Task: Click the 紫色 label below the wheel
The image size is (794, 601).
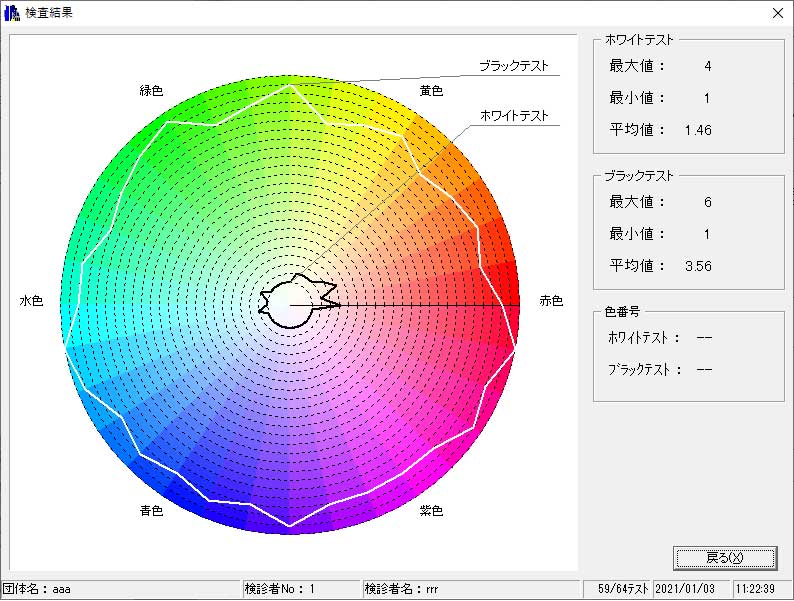Action: (431, 510)
